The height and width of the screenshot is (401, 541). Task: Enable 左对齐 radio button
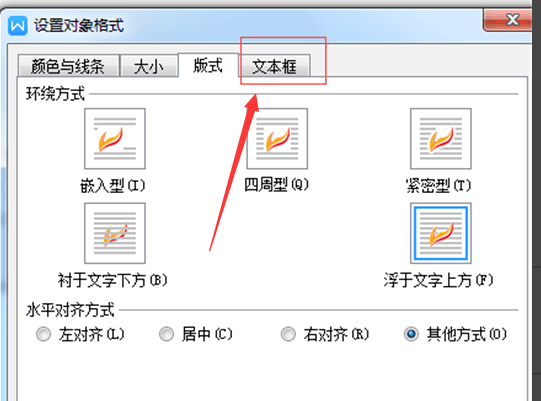click(x=43, y=334)
